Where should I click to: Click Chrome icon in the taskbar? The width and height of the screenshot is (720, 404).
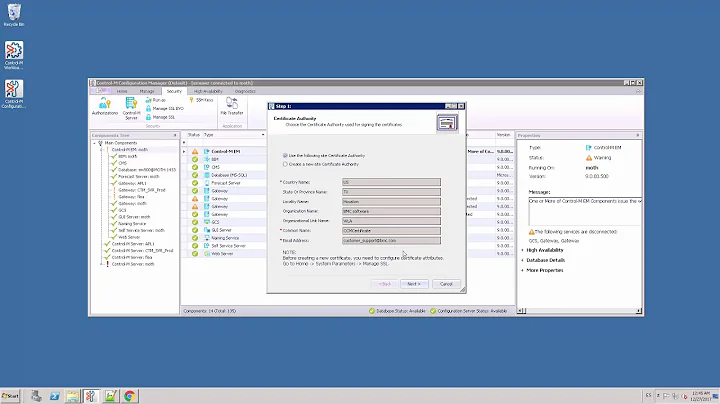[x=129, y=396]
